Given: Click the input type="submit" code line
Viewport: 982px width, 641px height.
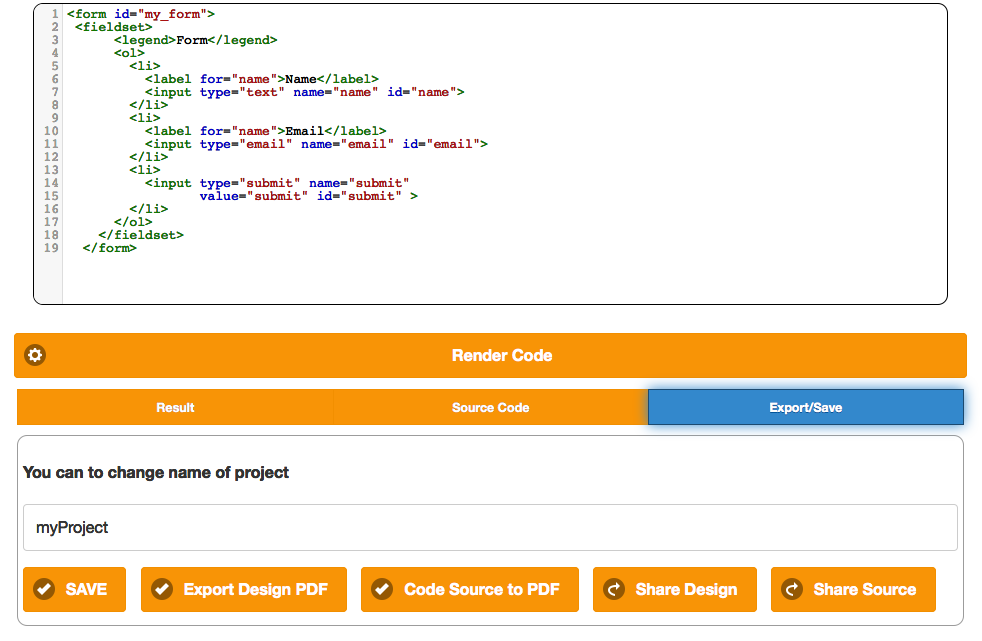Looking at the screenshot, I should click(277, 183).
